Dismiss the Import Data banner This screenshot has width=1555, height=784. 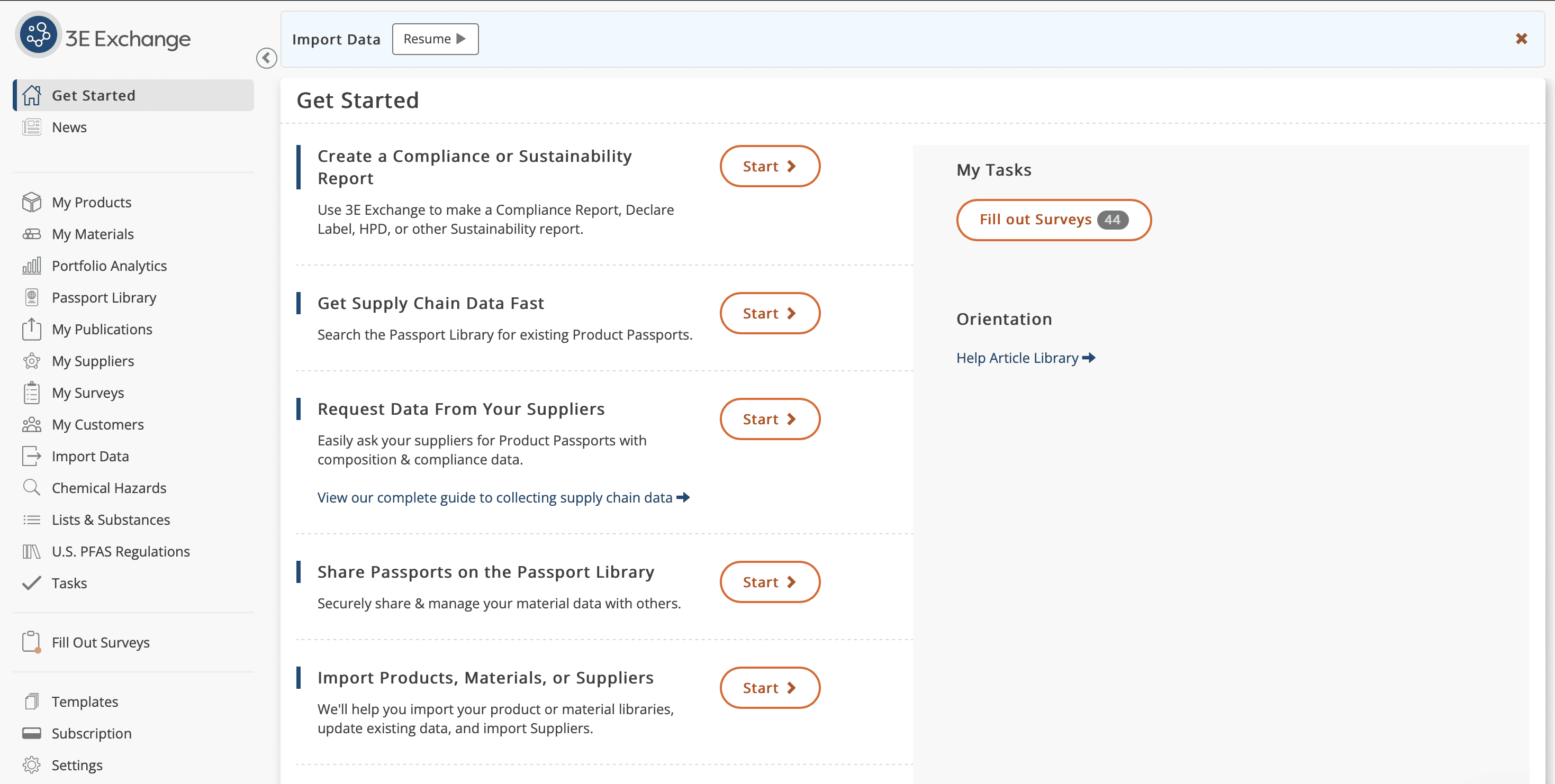coord(1521,39)
